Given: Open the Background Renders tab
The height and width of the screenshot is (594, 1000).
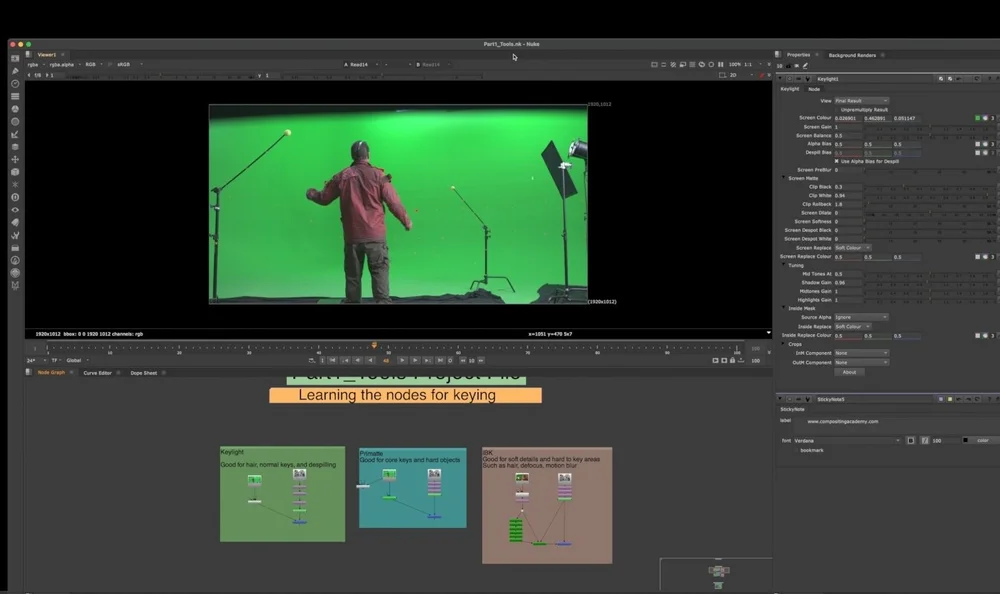Looking at the screenshot, I should (x=852, y=55).
